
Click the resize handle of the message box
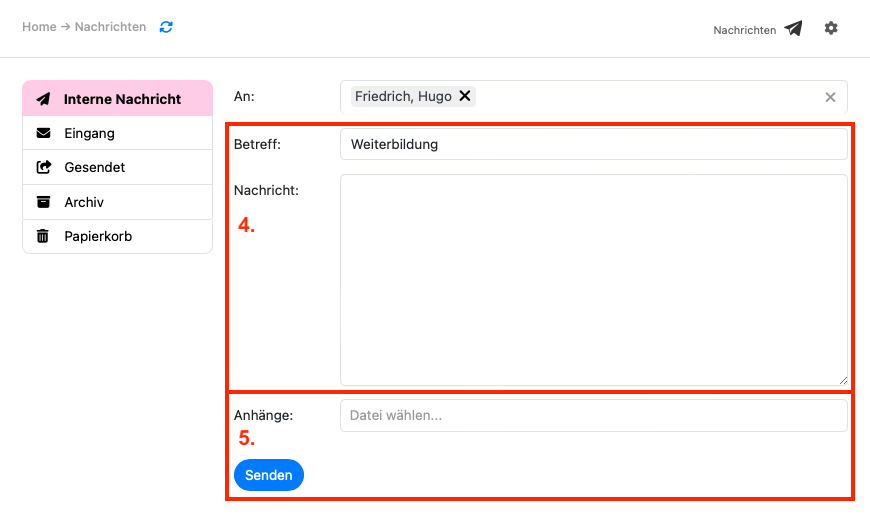842,380
